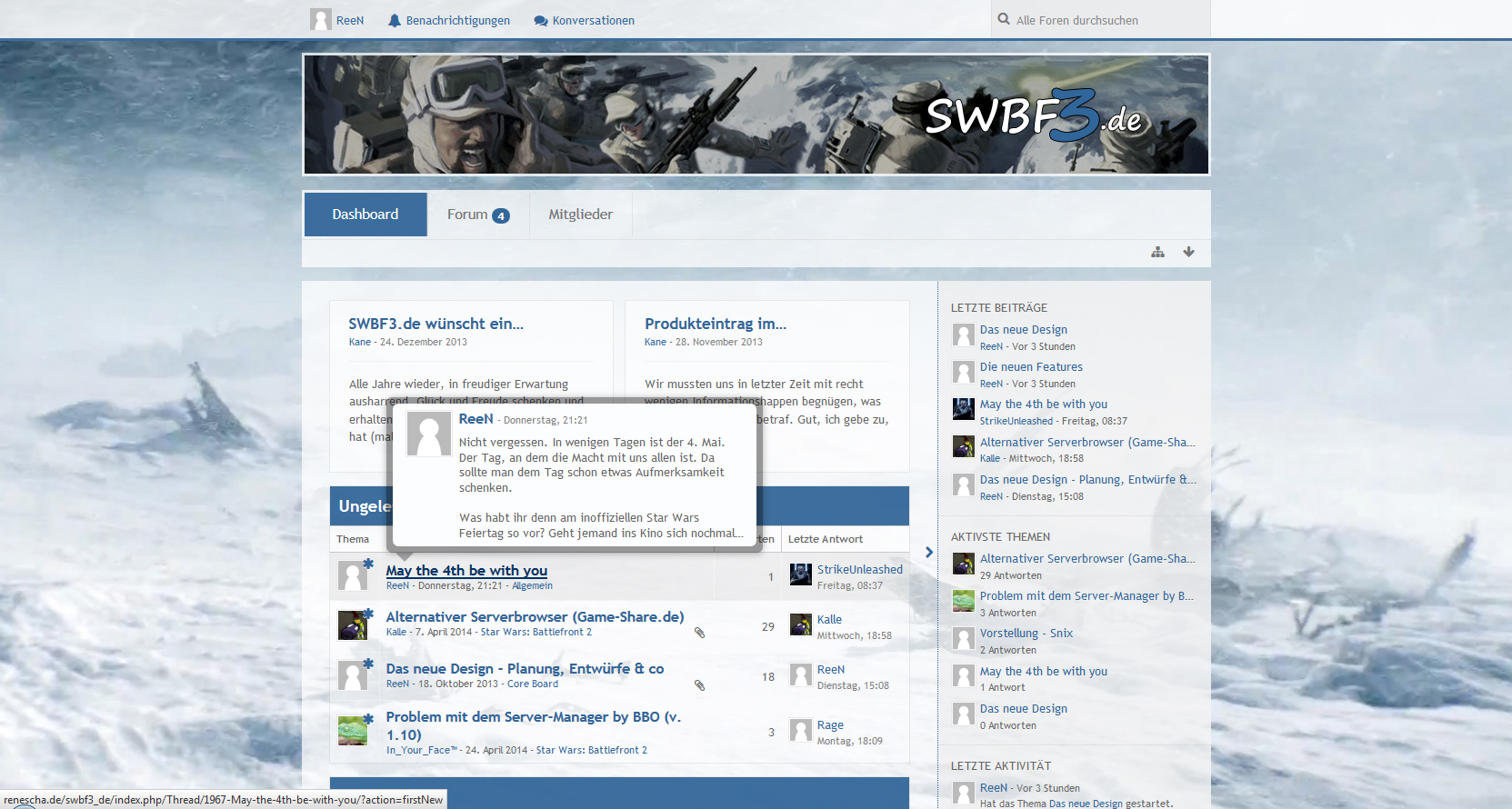
Task: Click Rage avatar in Letzte Antwort column
Action: (801, 730)
